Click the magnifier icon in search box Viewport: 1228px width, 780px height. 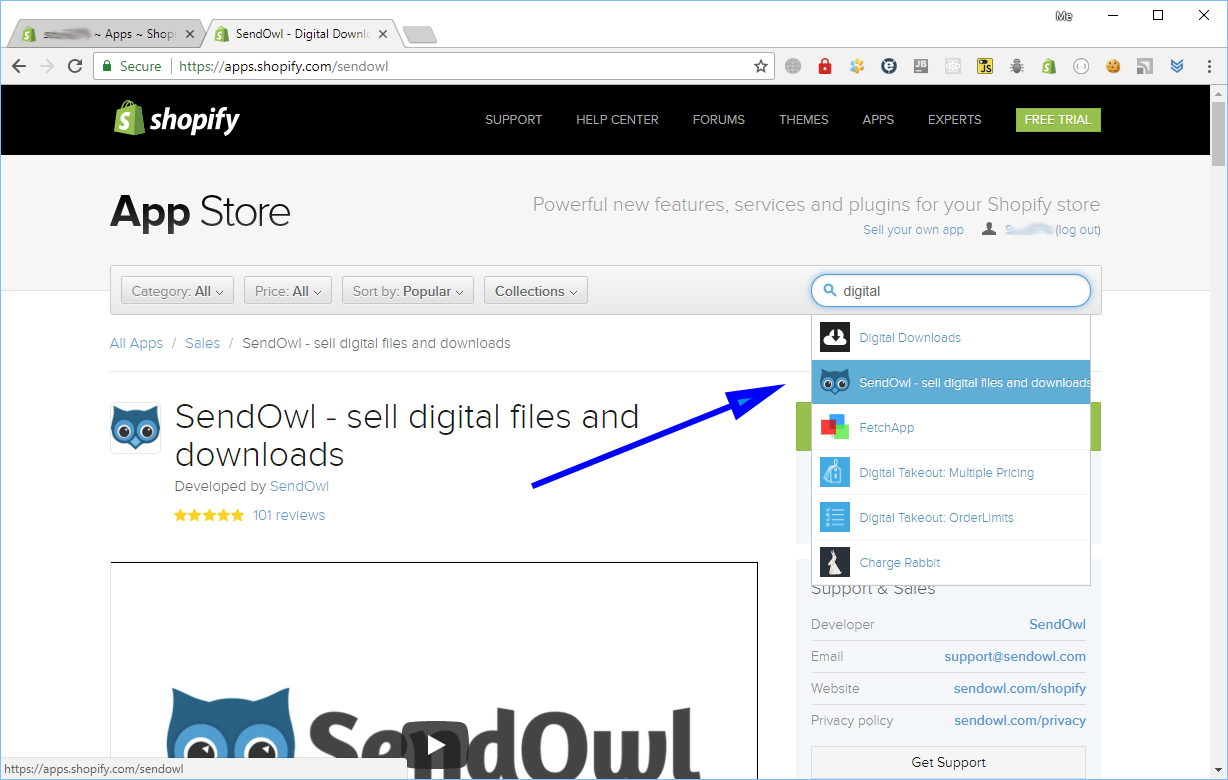829,291
